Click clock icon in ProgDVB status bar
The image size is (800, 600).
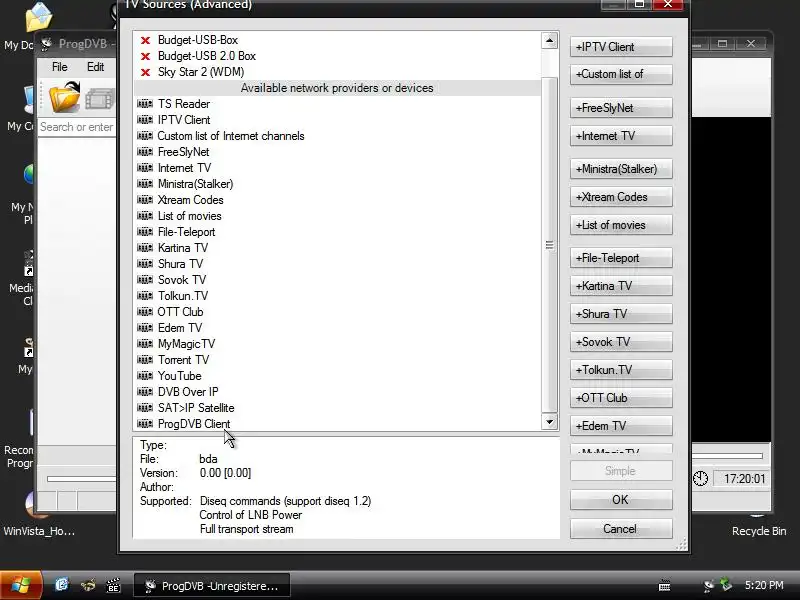click(x=701, y=479)
